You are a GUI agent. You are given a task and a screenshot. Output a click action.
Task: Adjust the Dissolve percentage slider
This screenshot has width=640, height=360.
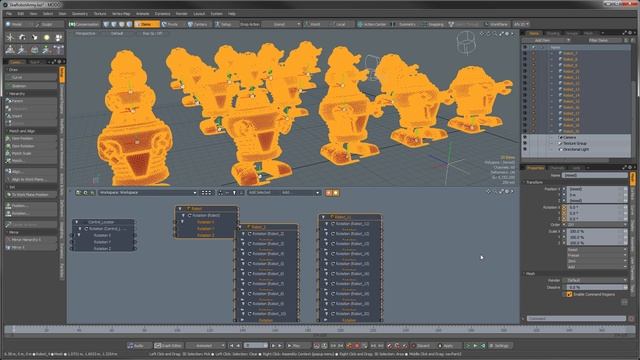pyautogui.click(x=595, y=287)
